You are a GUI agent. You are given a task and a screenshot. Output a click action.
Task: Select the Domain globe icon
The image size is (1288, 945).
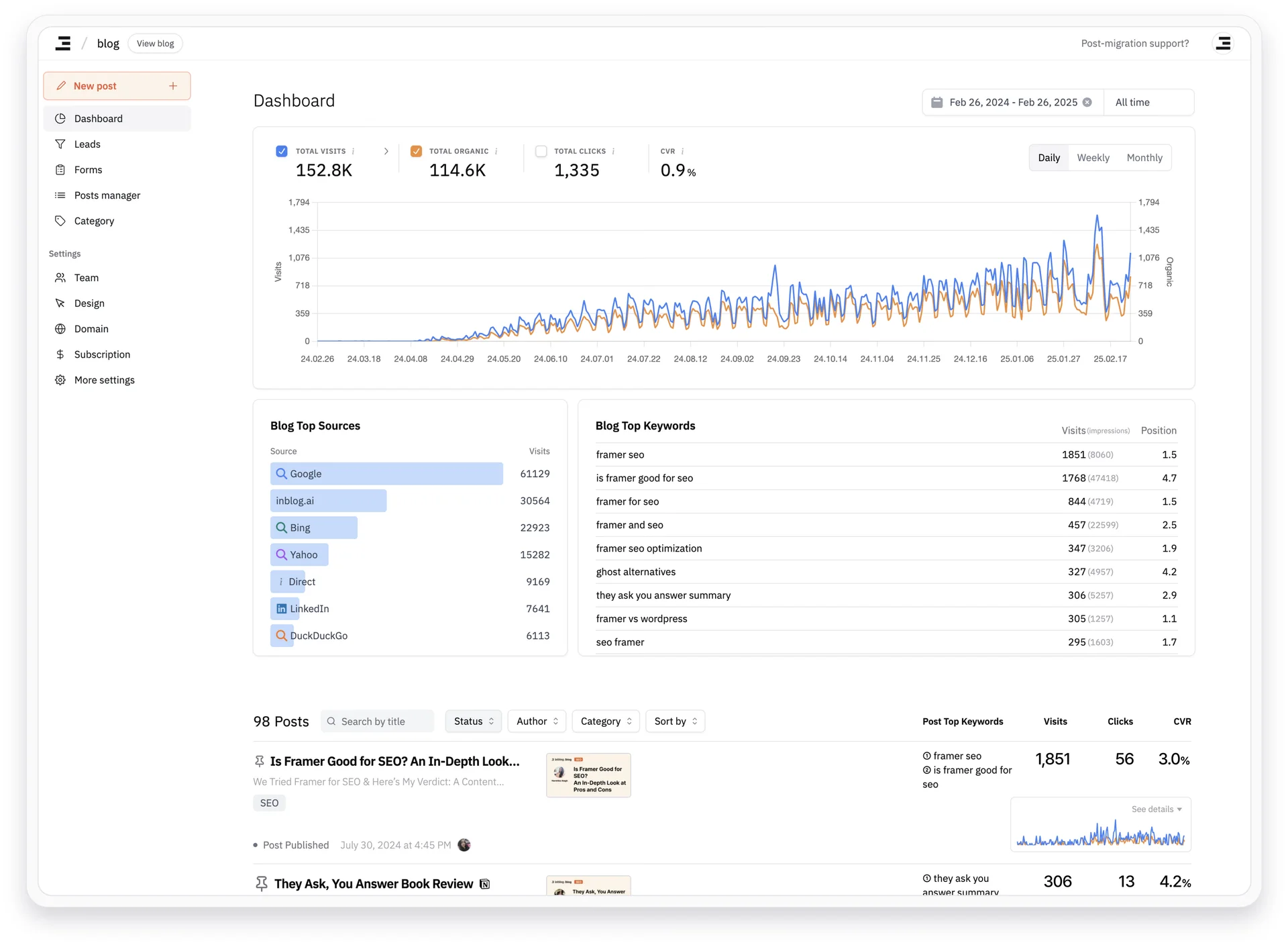[60, 328]
